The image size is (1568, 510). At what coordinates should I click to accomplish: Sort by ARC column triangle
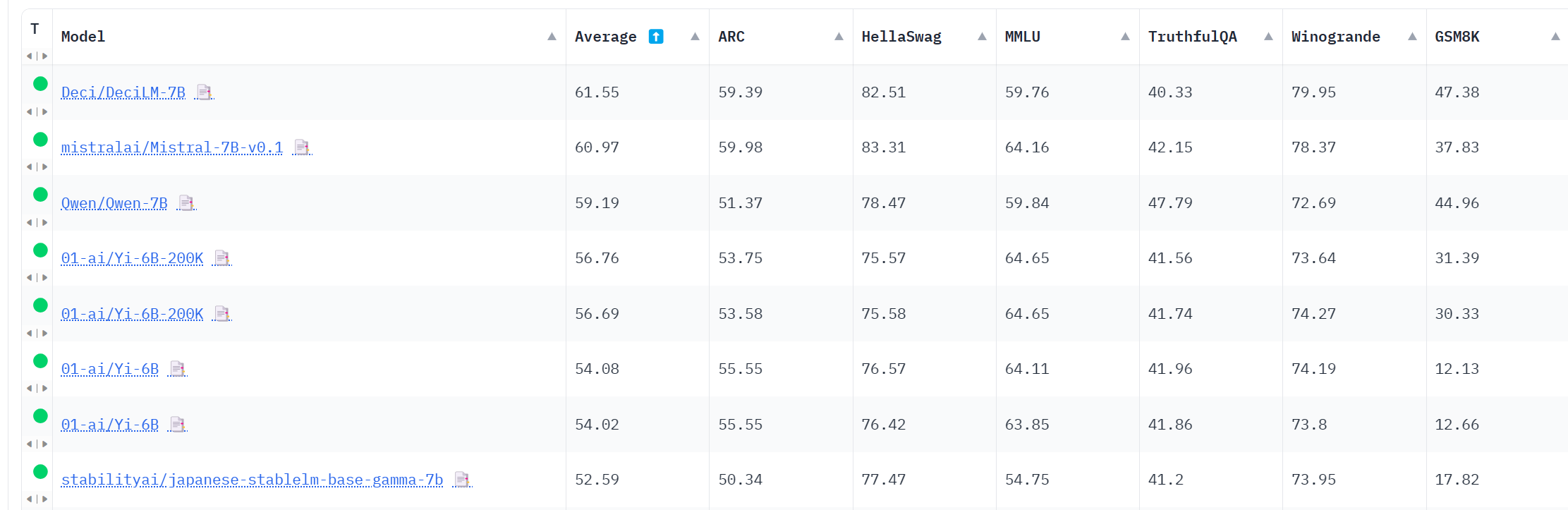point(839,37)
